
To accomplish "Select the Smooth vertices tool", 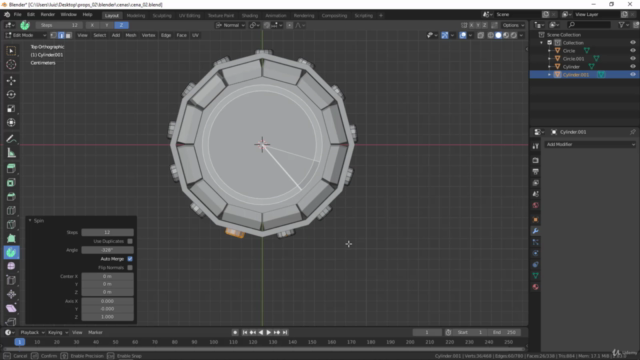I will click(11, 266).
